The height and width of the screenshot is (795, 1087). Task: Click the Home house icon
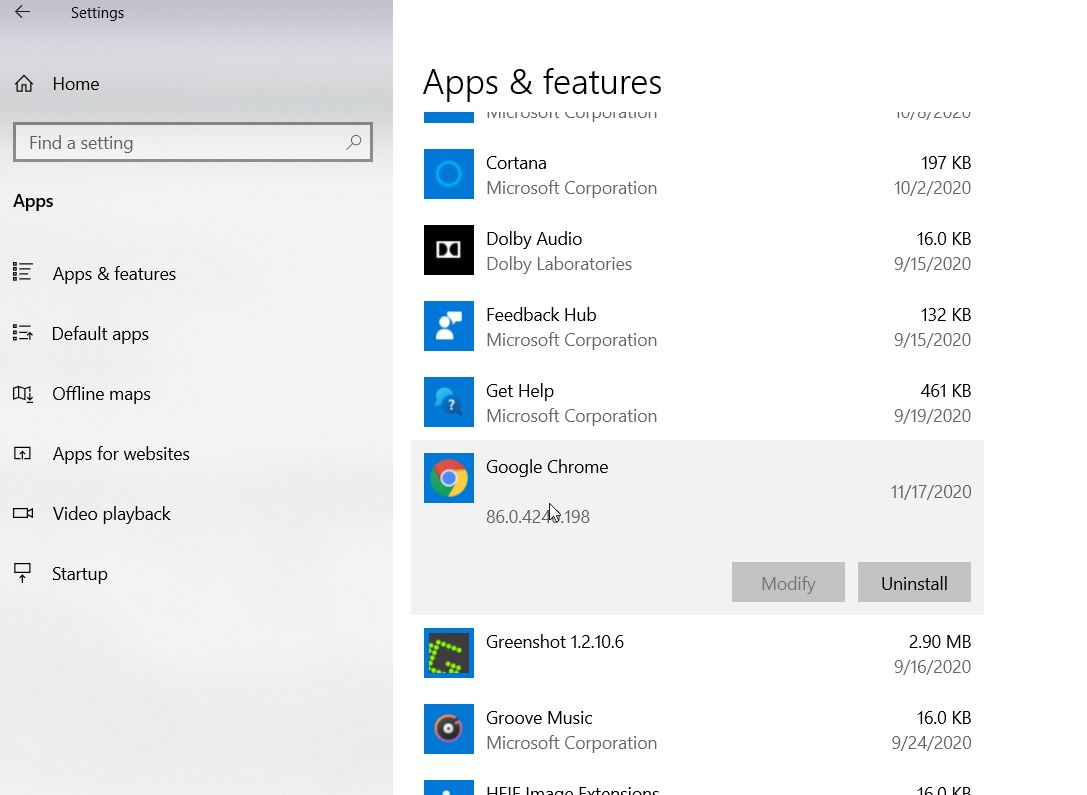(x=24, y=84)
